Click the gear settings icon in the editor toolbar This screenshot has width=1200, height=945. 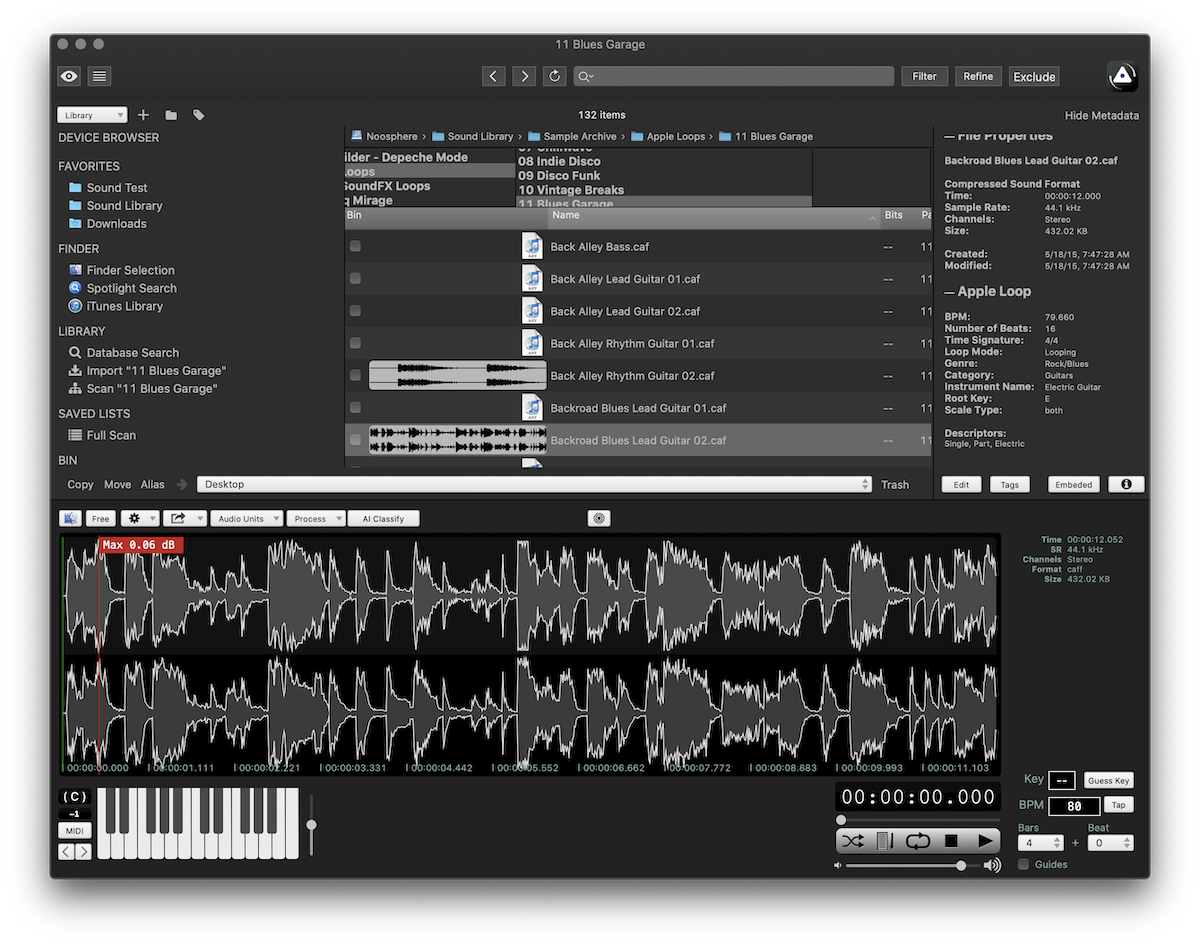133,518
